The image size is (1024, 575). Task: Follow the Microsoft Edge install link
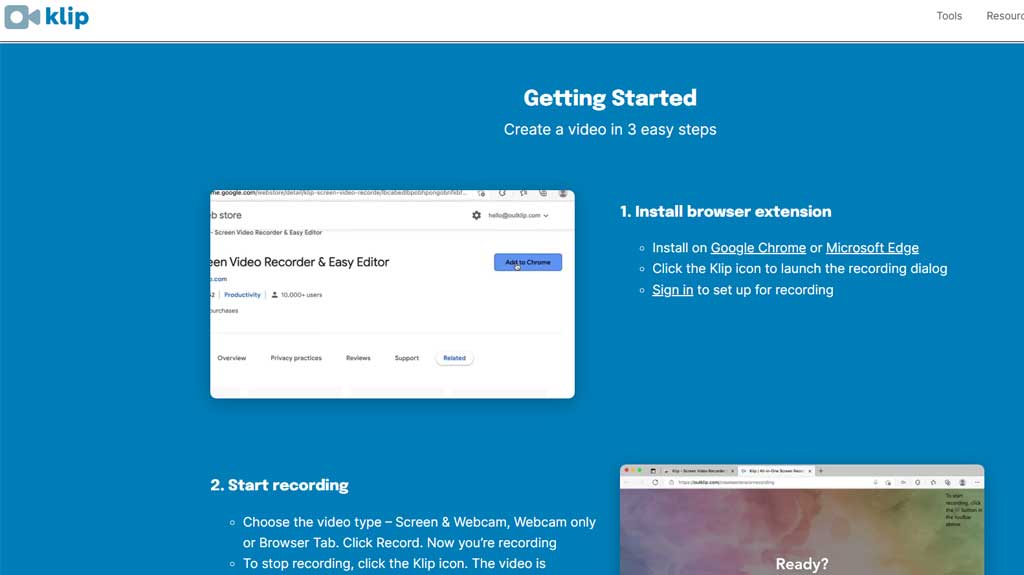(872, 248)
